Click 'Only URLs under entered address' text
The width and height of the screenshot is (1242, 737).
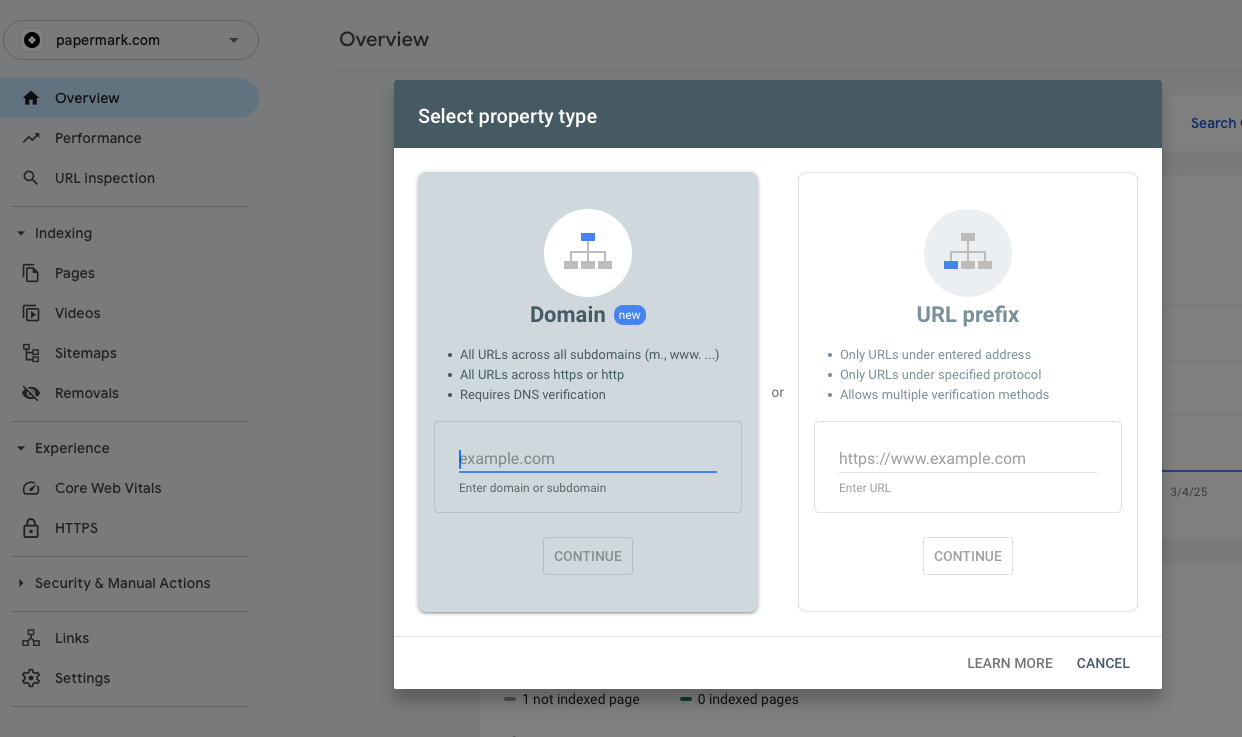935,355
